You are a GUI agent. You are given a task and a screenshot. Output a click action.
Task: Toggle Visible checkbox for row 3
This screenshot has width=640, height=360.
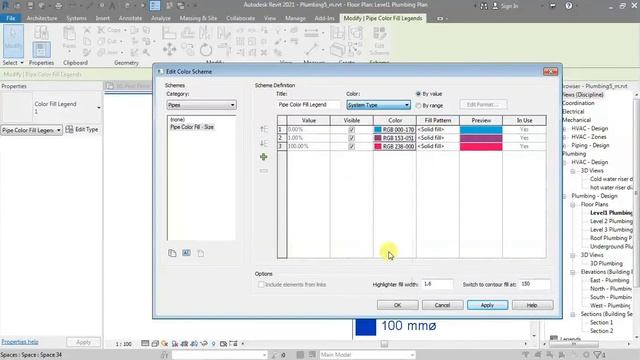[351, 147]
